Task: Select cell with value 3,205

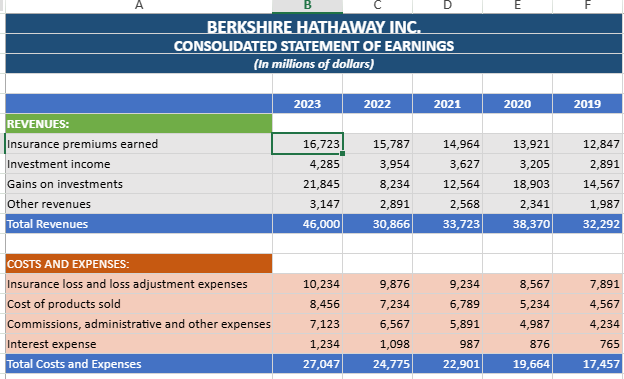Action: [x=517, y=164]
